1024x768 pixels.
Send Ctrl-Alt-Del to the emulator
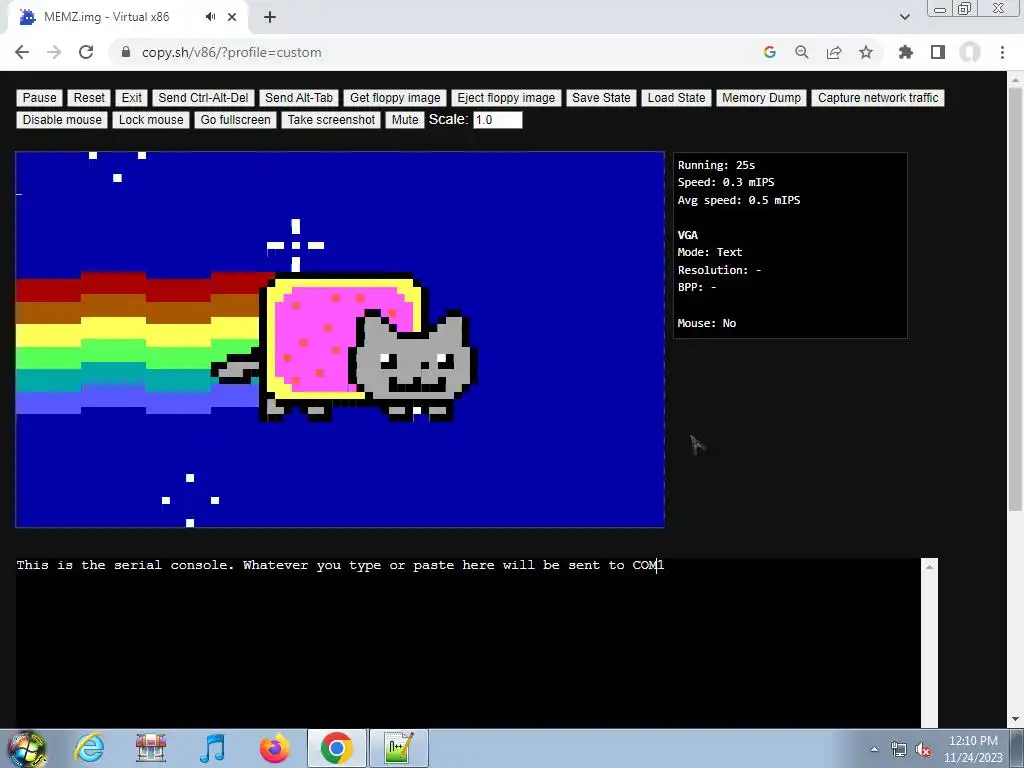203,98
